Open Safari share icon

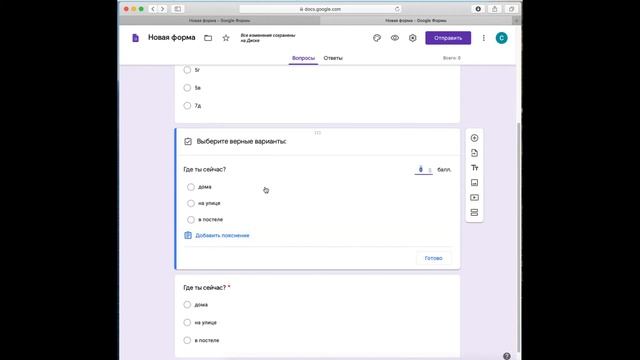click(494, 9)
